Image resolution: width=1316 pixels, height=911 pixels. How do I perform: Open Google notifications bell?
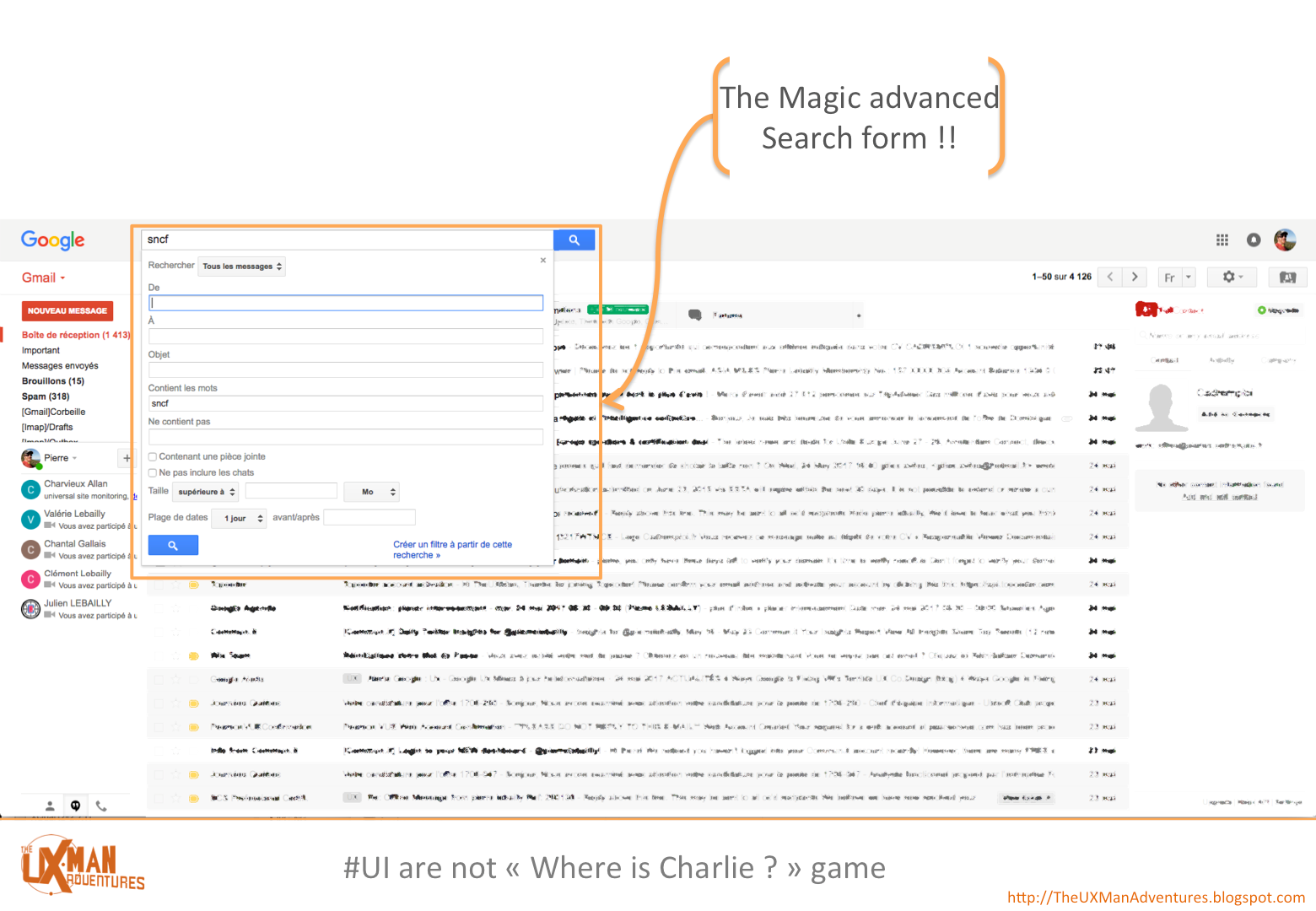[x=1254, y=240]
